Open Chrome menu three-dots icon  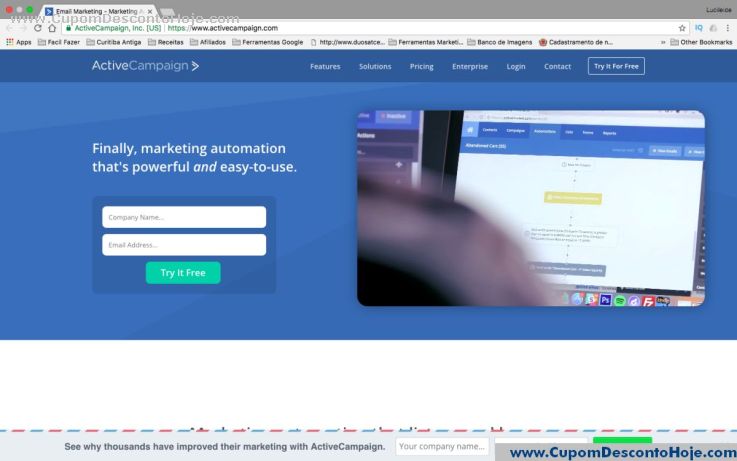728,28
